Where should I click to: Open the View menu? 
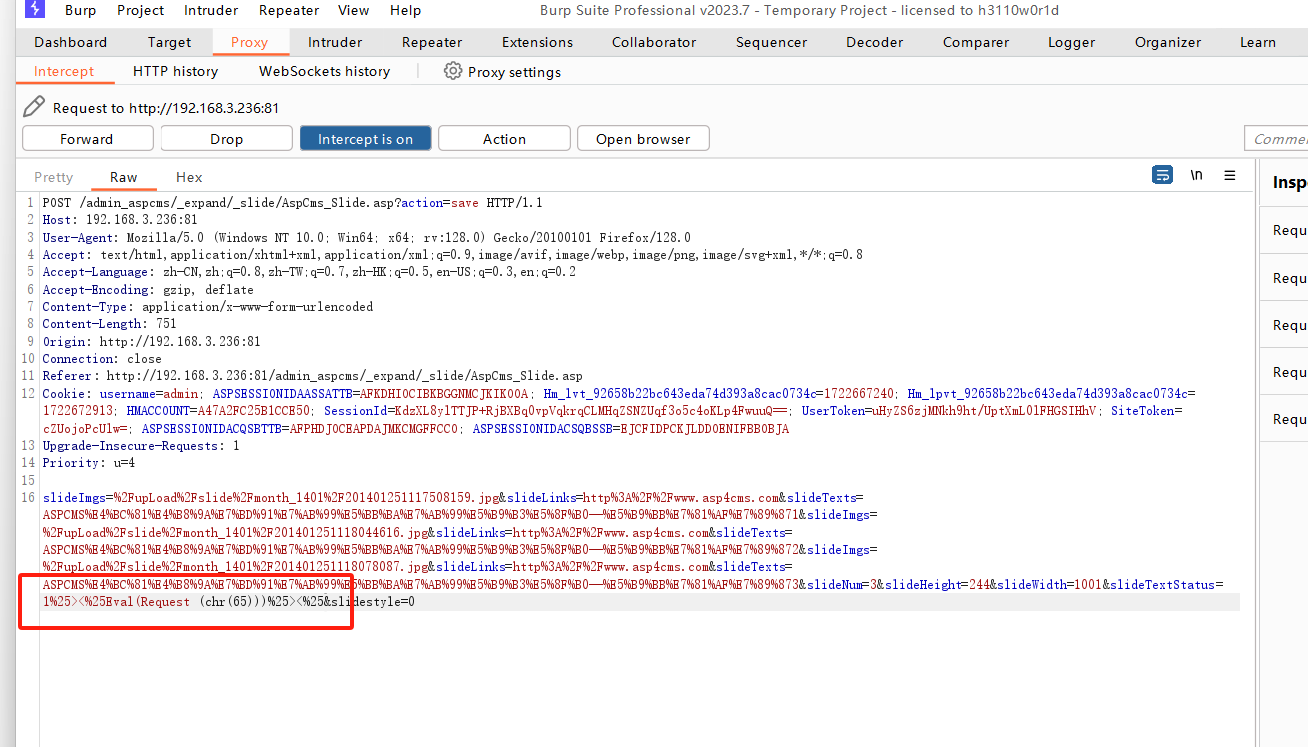click(x=354, y=10)
